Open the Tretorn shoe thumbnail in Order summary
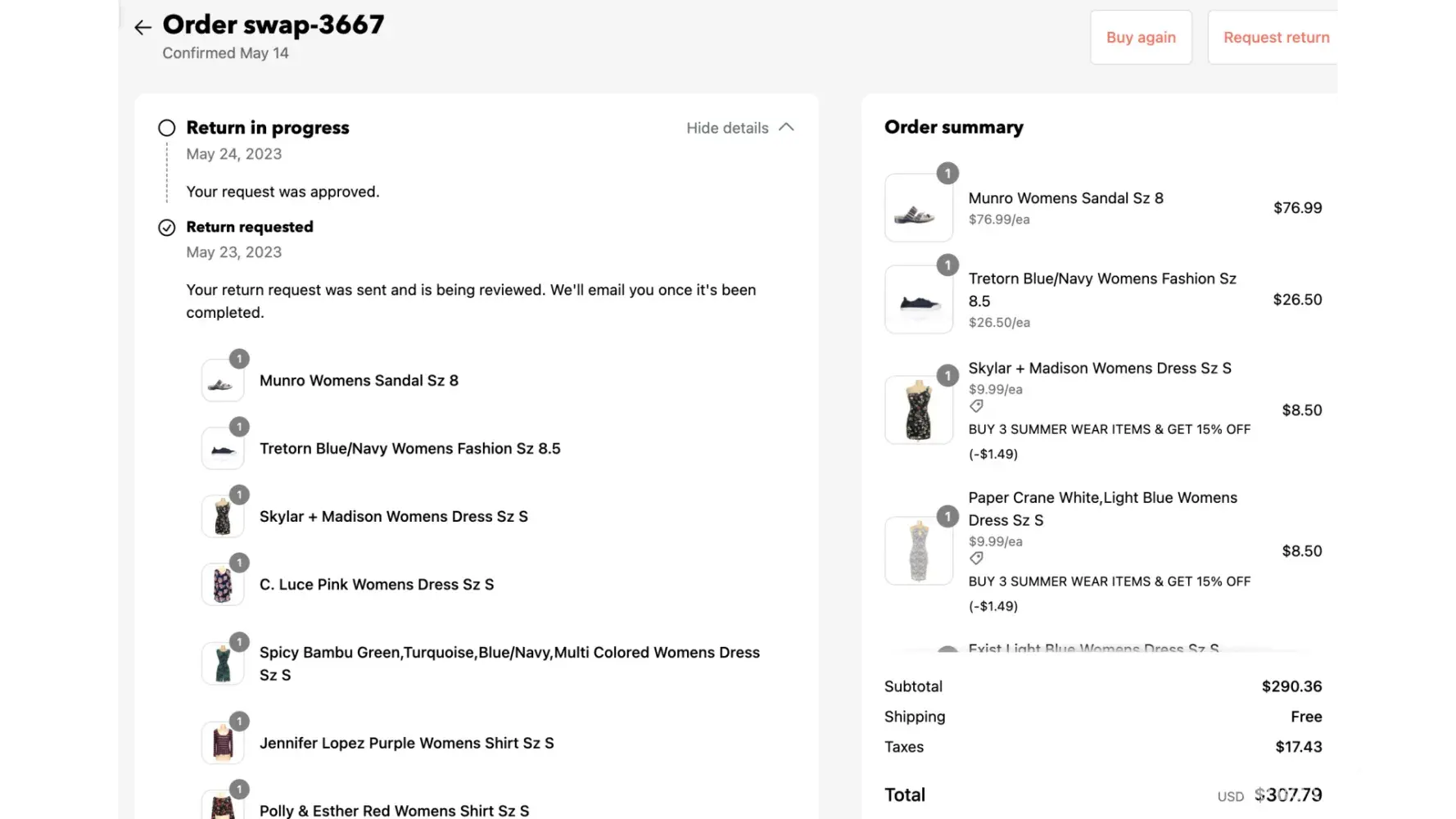Viewport: 1456px width, 819px height. (x=918, y=300)
